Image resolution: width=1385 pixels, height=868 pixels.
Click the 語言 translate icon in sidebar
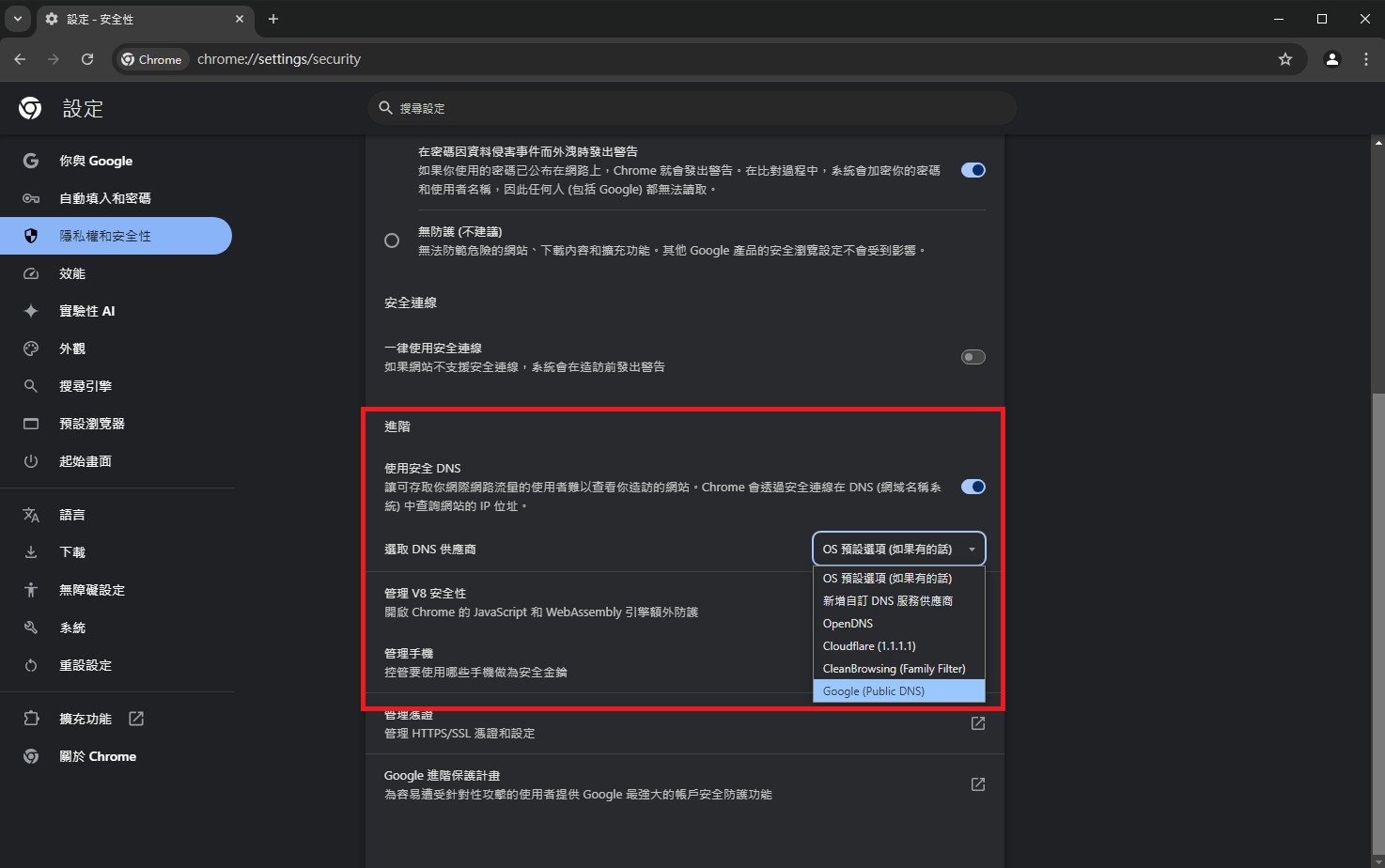point(31,515)
